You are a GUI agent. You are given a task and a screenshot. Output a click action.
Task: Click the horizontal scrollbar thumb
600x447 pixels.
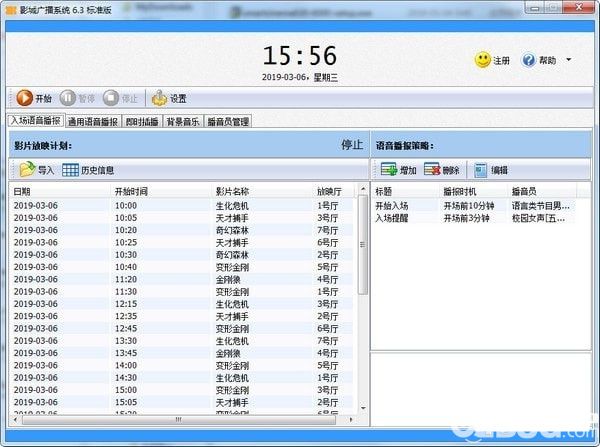click(x=179, y=420)
